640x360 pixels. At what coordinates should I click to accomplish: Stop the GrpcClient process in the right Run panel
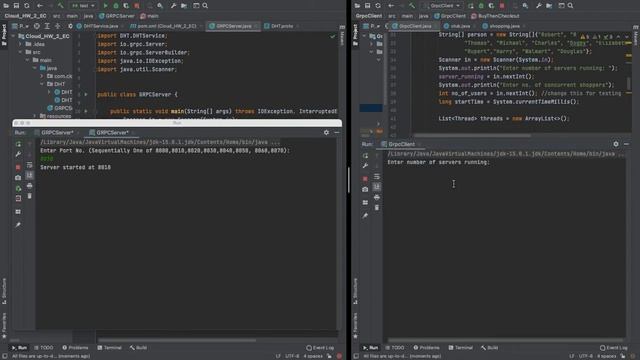(365, 178)
